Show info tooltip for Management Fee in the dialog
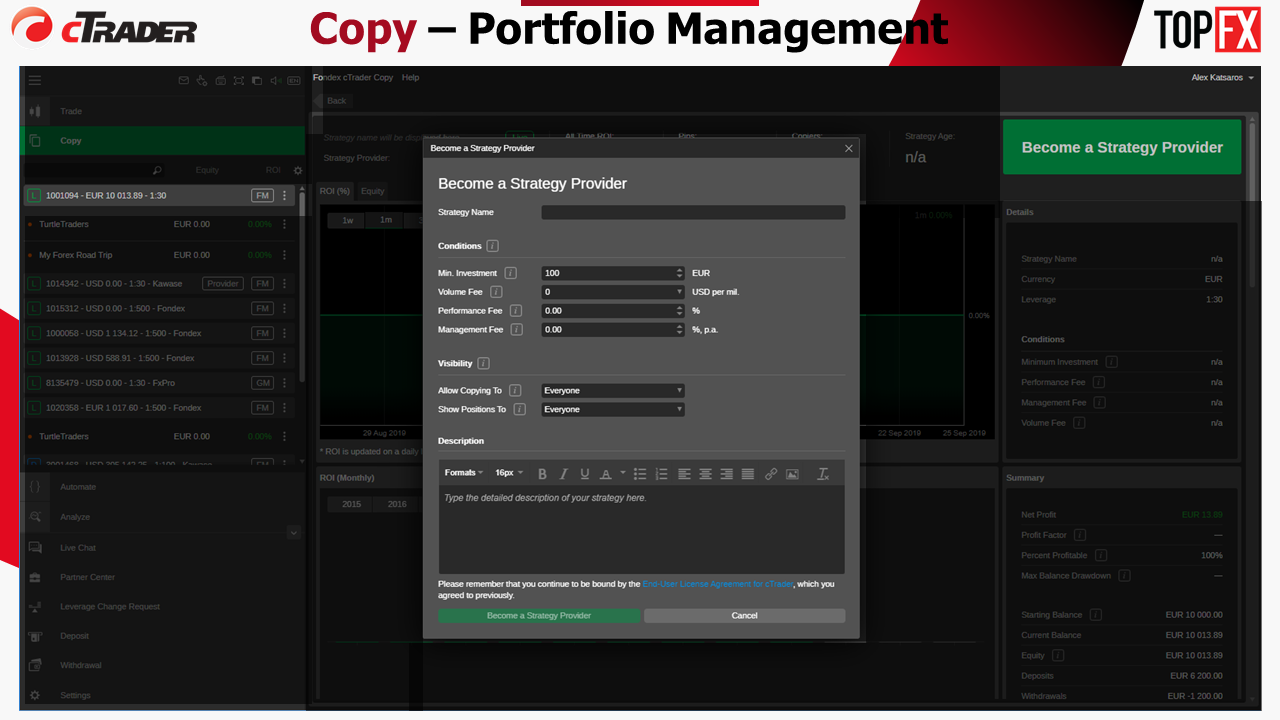The image size is (1280, 720). (x=516, y=330)
